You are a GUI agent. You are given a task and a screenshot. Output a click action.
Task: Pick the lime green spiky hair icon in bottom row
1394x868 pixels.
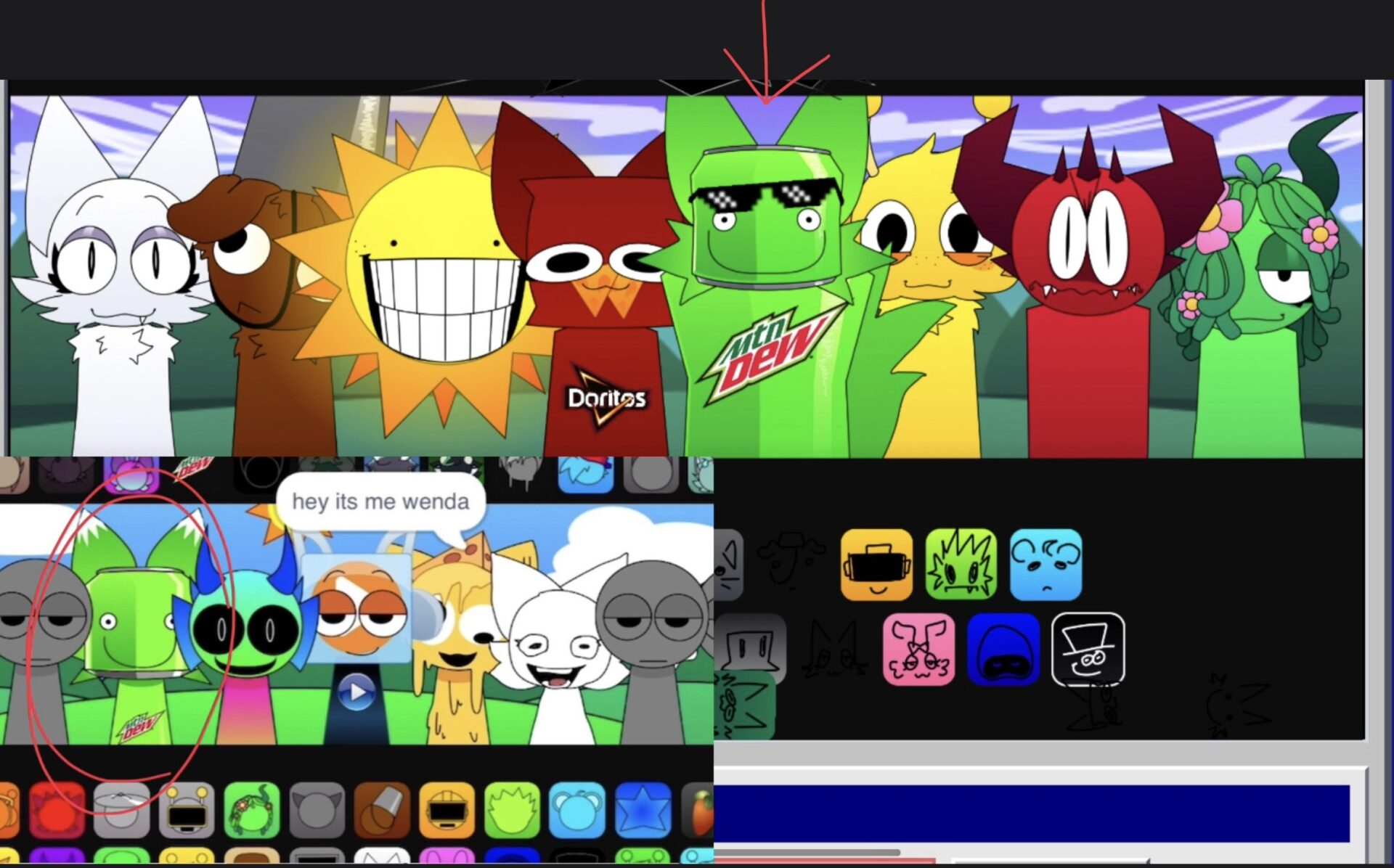tap(512, 810)
